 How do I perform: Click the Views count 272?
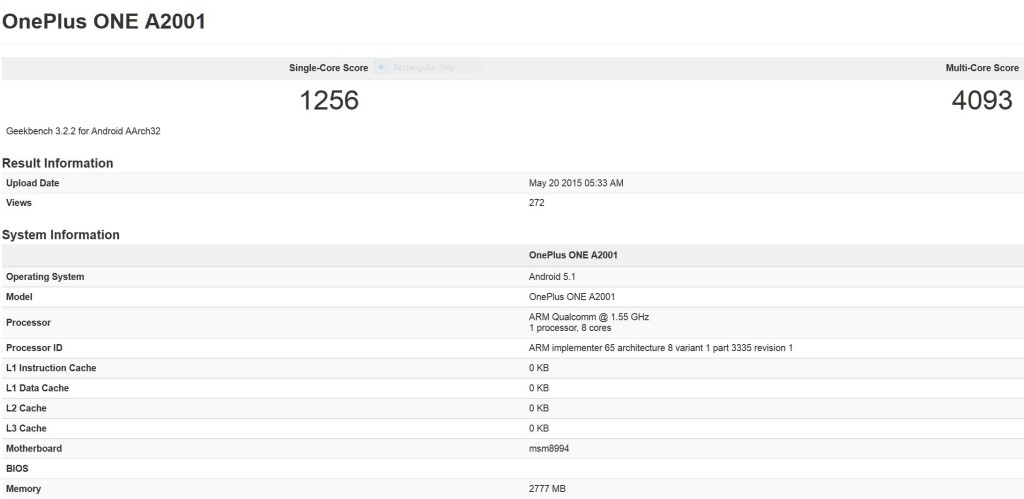(x=536, y=202)
